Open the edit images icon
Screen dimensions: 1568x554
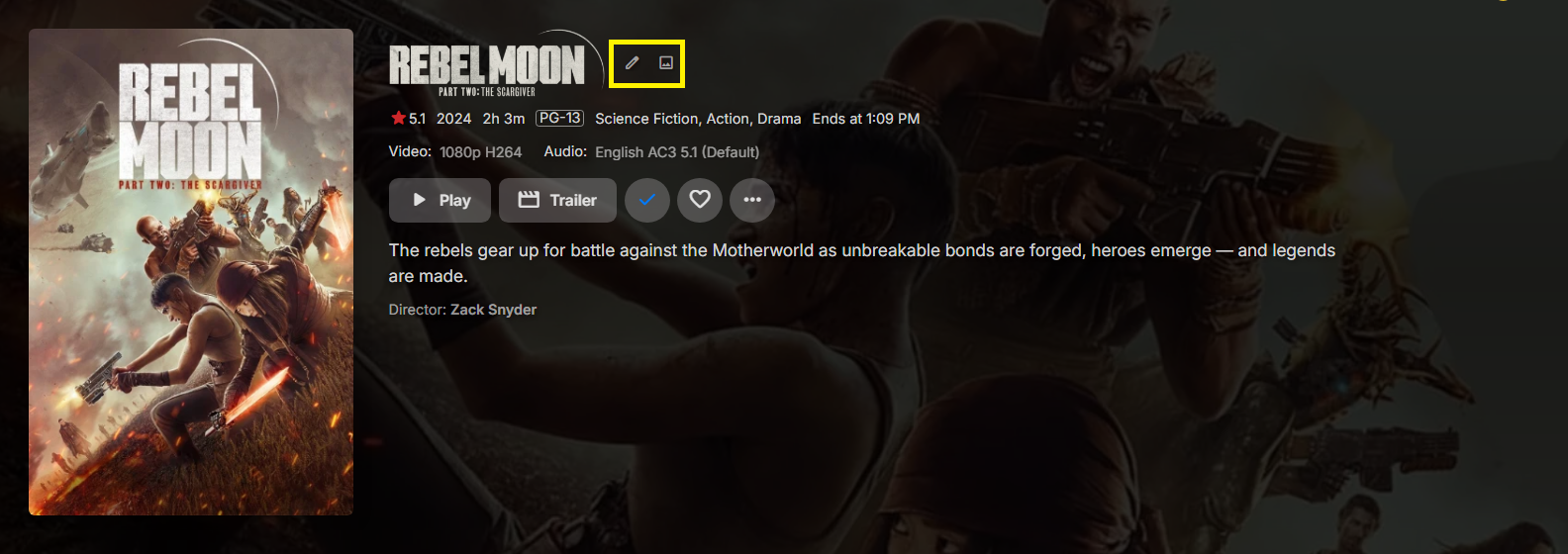tap(666, 62)
